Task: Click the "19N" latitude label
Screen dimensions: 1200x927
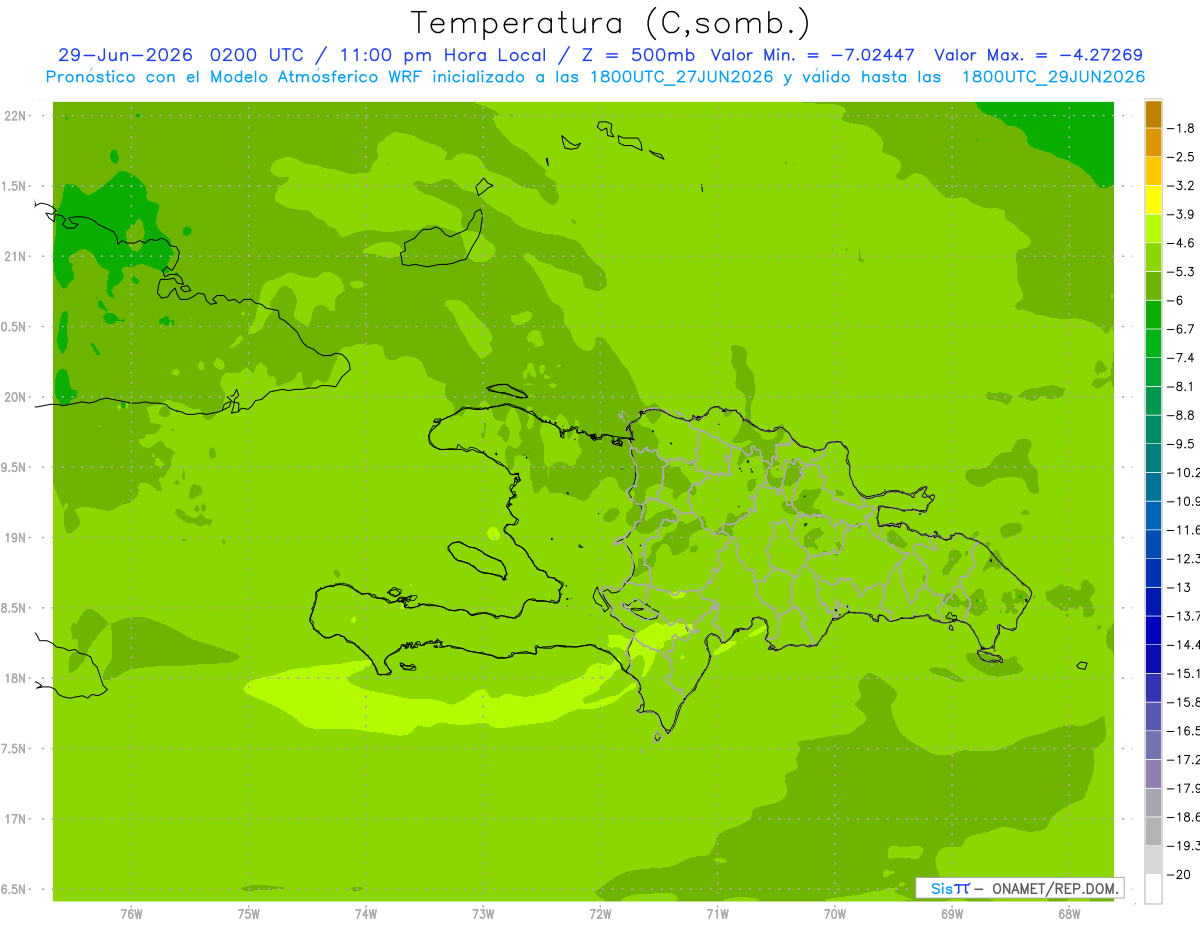Action: tap(15, 538)
